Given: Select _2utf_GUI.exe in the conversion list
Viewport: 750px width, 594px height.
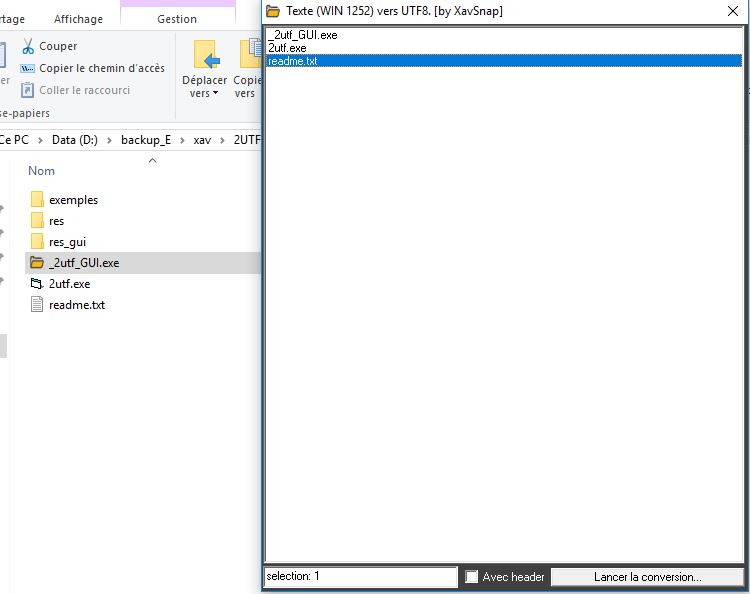Looking at the screenshot, I should (x=302, y=35).
